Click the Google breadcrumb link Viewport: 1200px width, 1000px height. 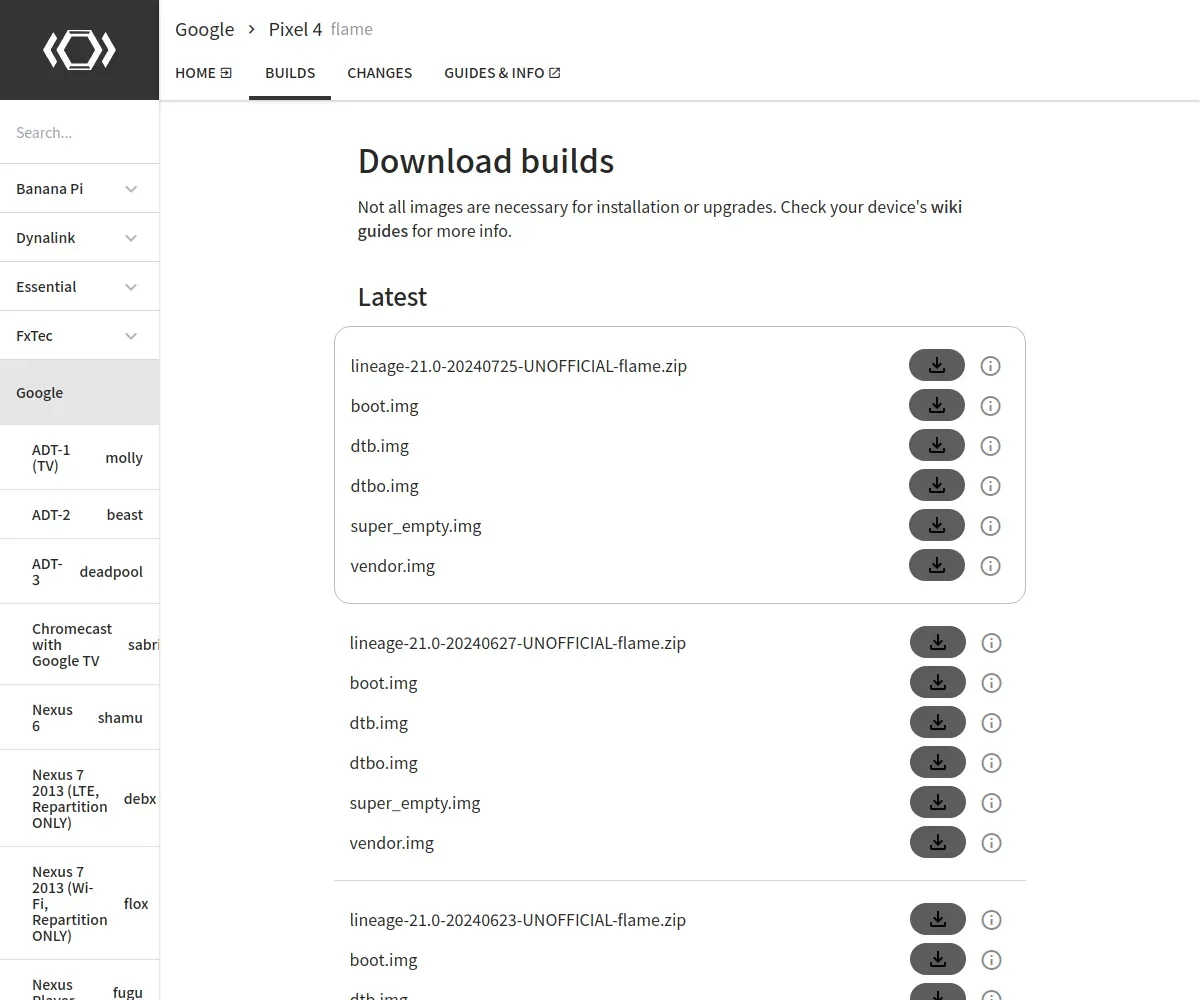[x=205, y=29]
